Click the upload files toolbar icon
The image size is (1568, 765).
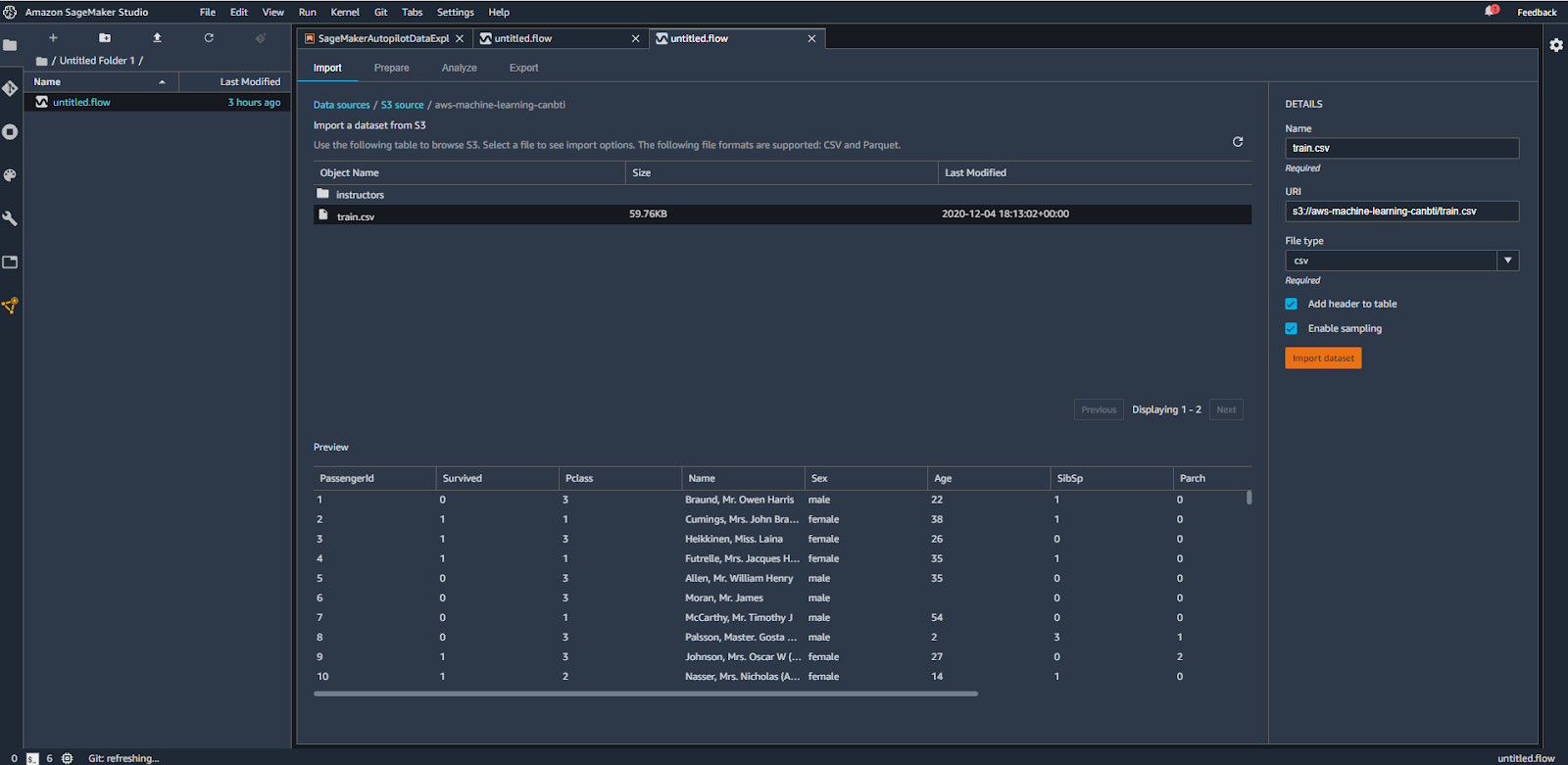tap(157, 38)
